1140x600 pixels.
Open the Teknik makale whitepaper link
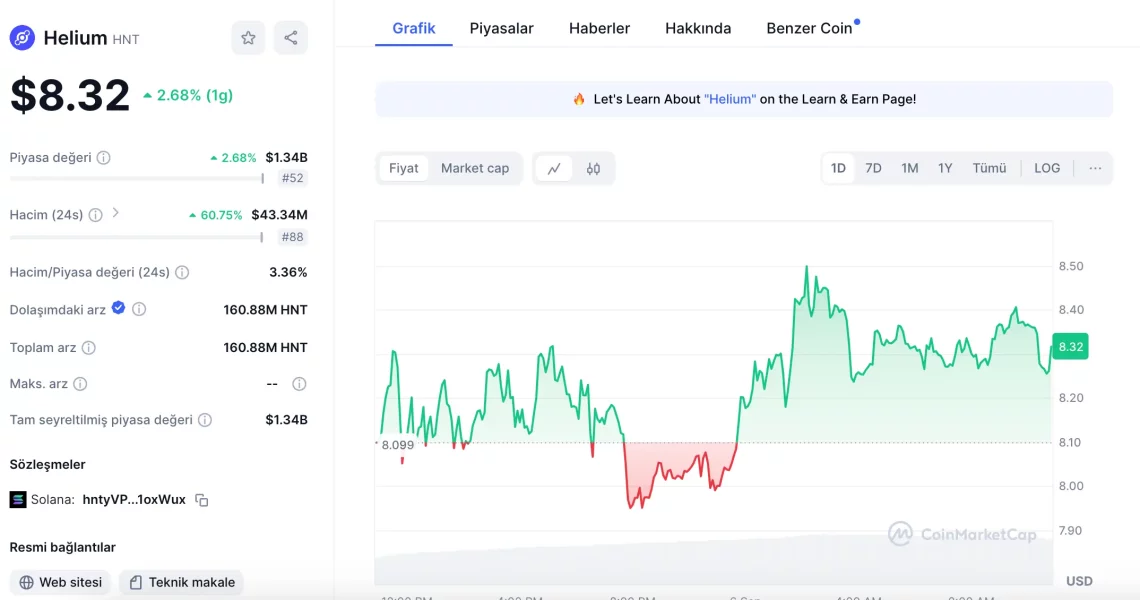[181, 582]
